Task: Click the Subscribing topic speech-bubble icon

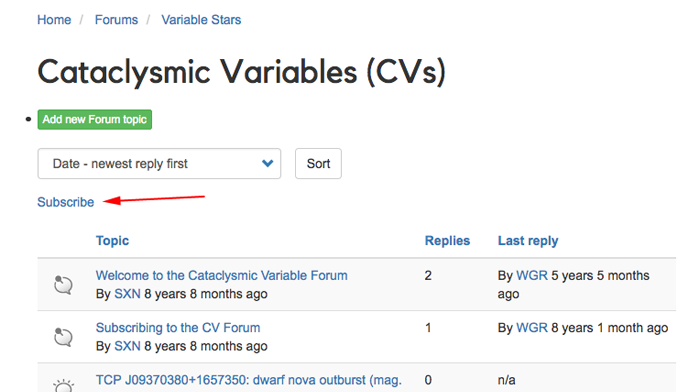Action: [x=63, y=337]
